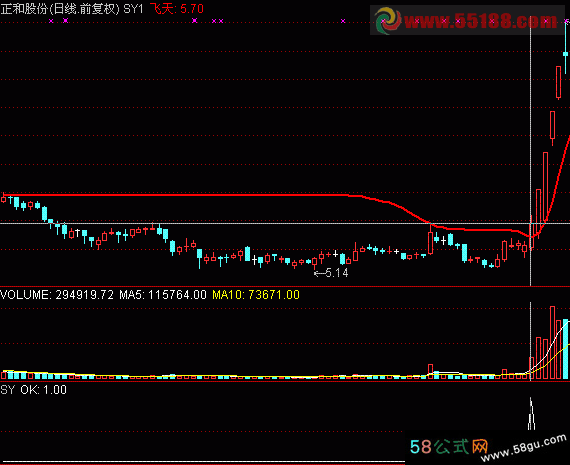Click the SY1 indicator name
This screenshot has height=465, width=570.
(x=133, y=9)
